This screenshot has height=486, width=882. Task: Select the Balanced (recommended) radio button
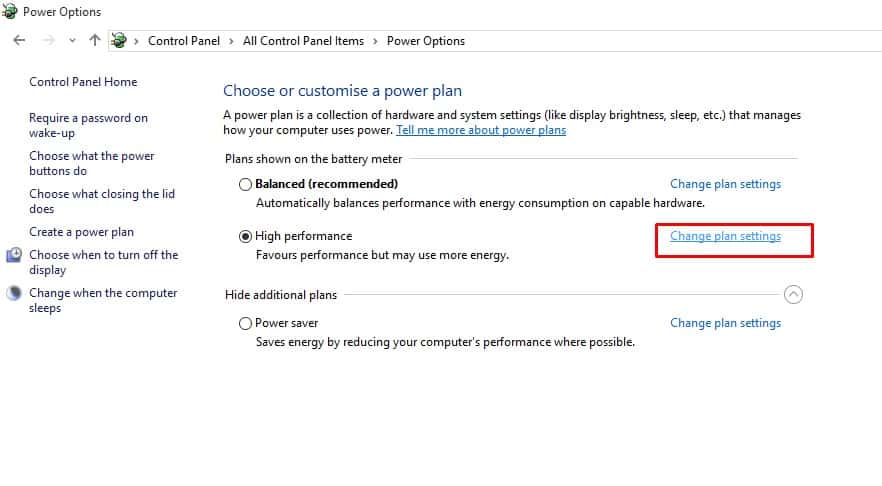pos(245,184)
